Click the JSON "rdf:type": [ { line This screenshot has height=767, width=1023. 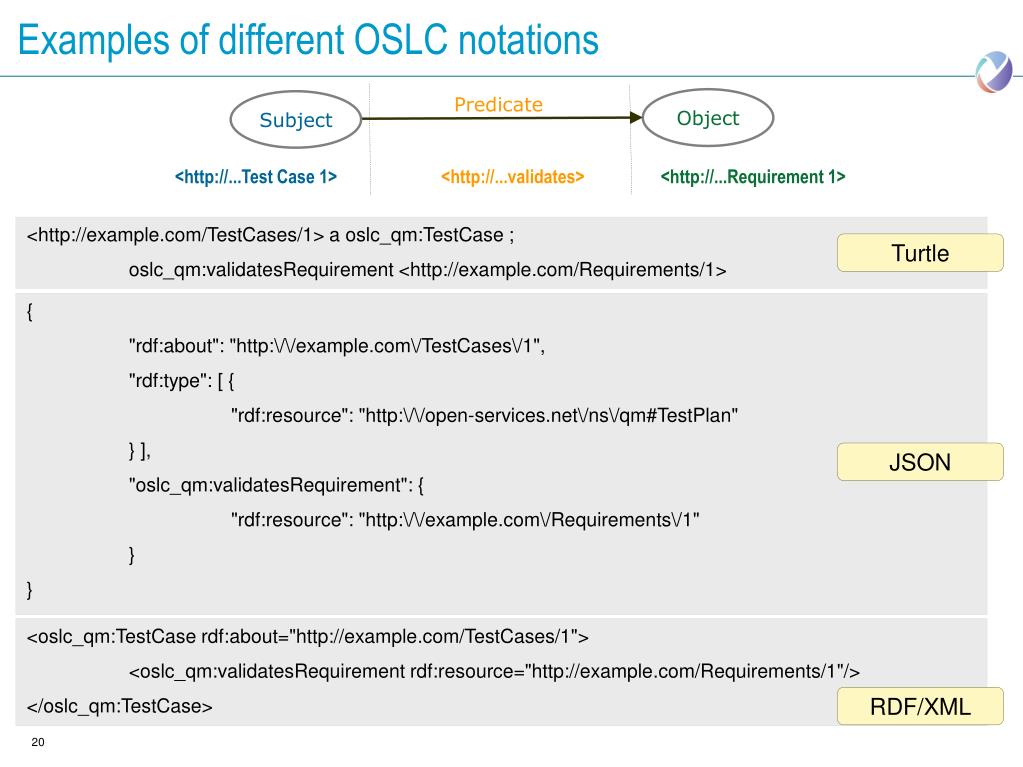tap(181, 381)
